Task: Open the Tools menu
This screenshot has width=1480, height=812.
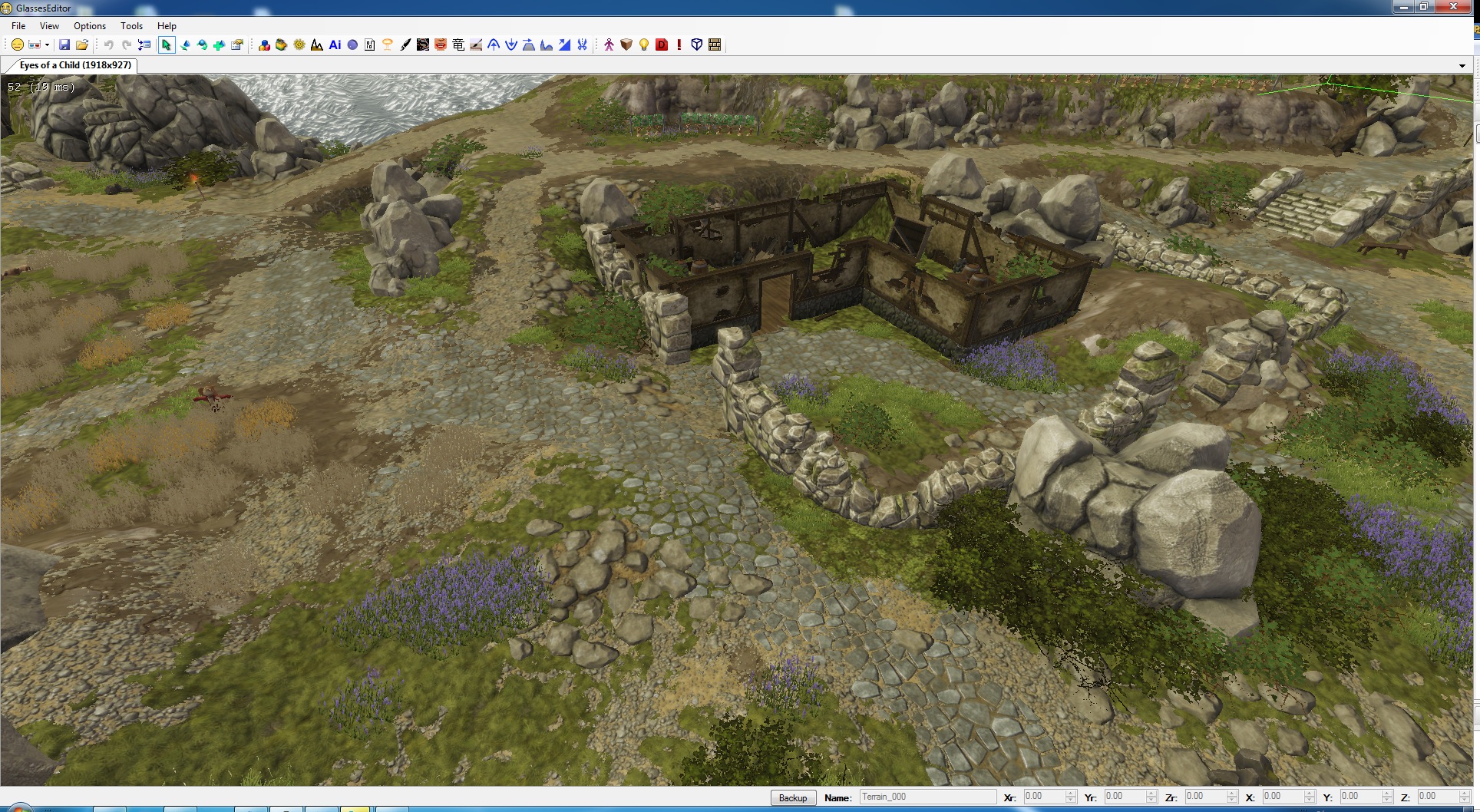Action: [x=131, y=26]
